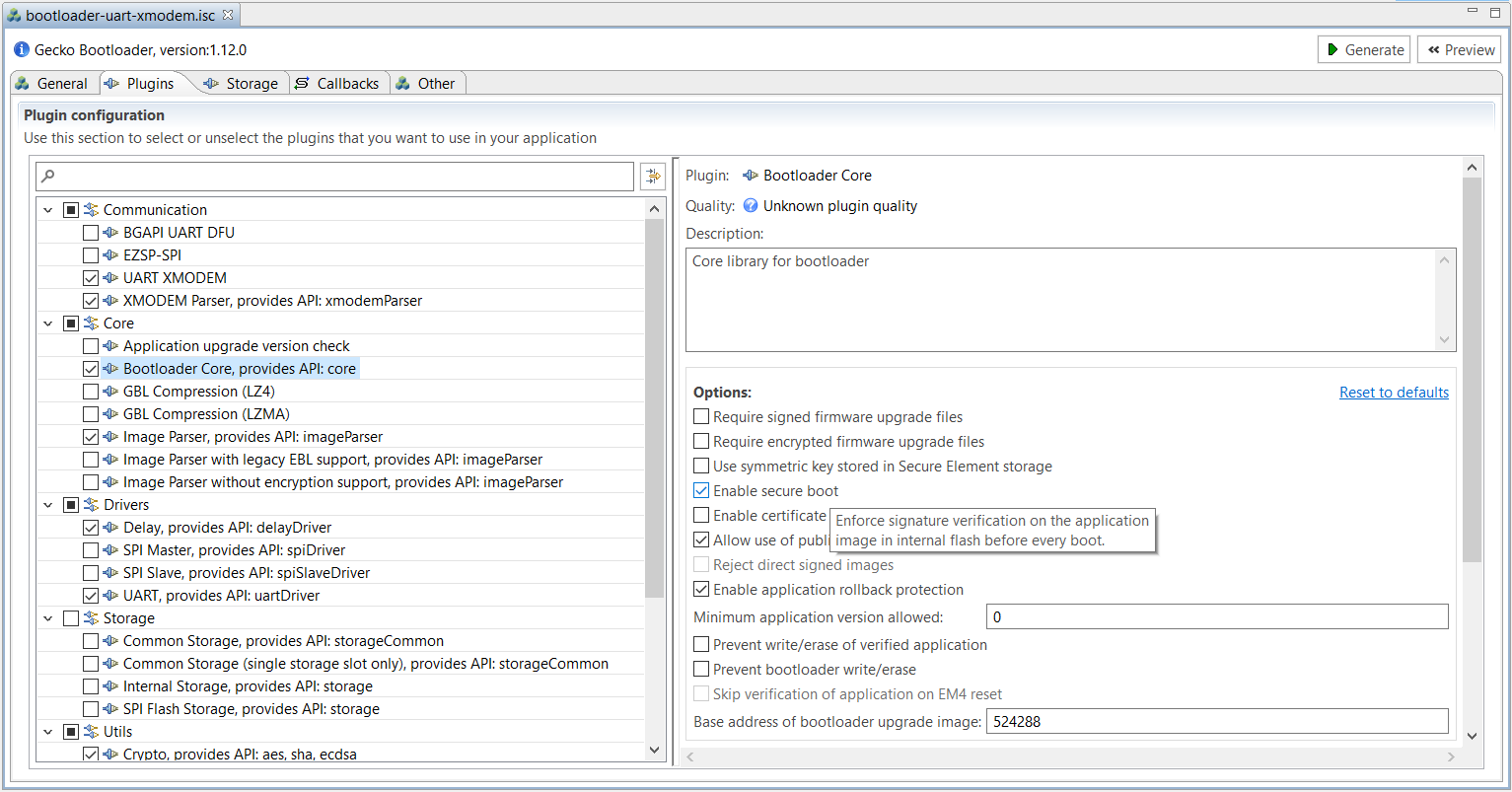Click the magnifier icon in the plugin search field
The width and height of the screenshot is (1512, 792).
pyautogui.click(x=48, y=177)
